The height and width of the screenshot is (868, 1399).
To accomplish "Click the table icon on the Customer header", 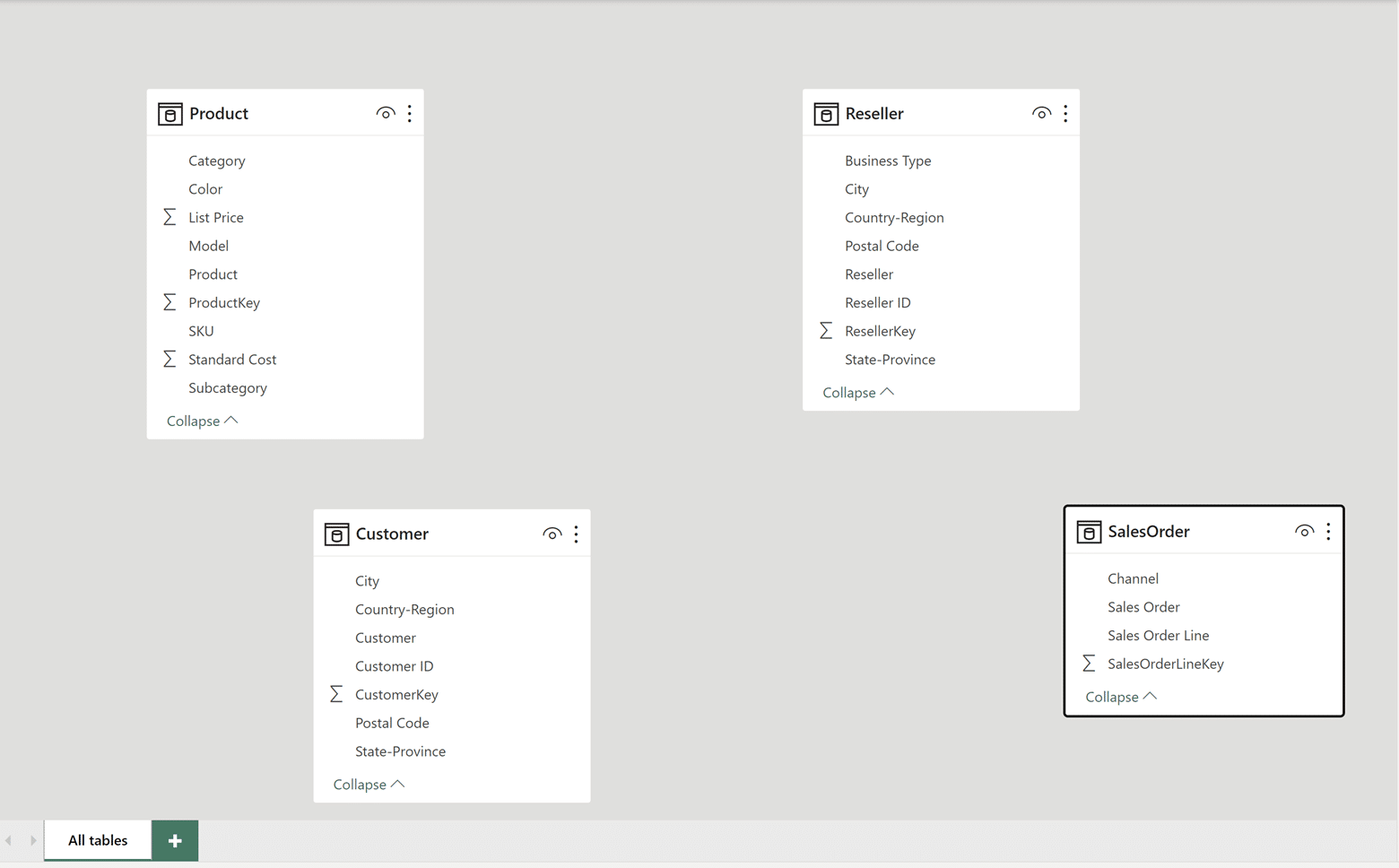I will [336, 534].
